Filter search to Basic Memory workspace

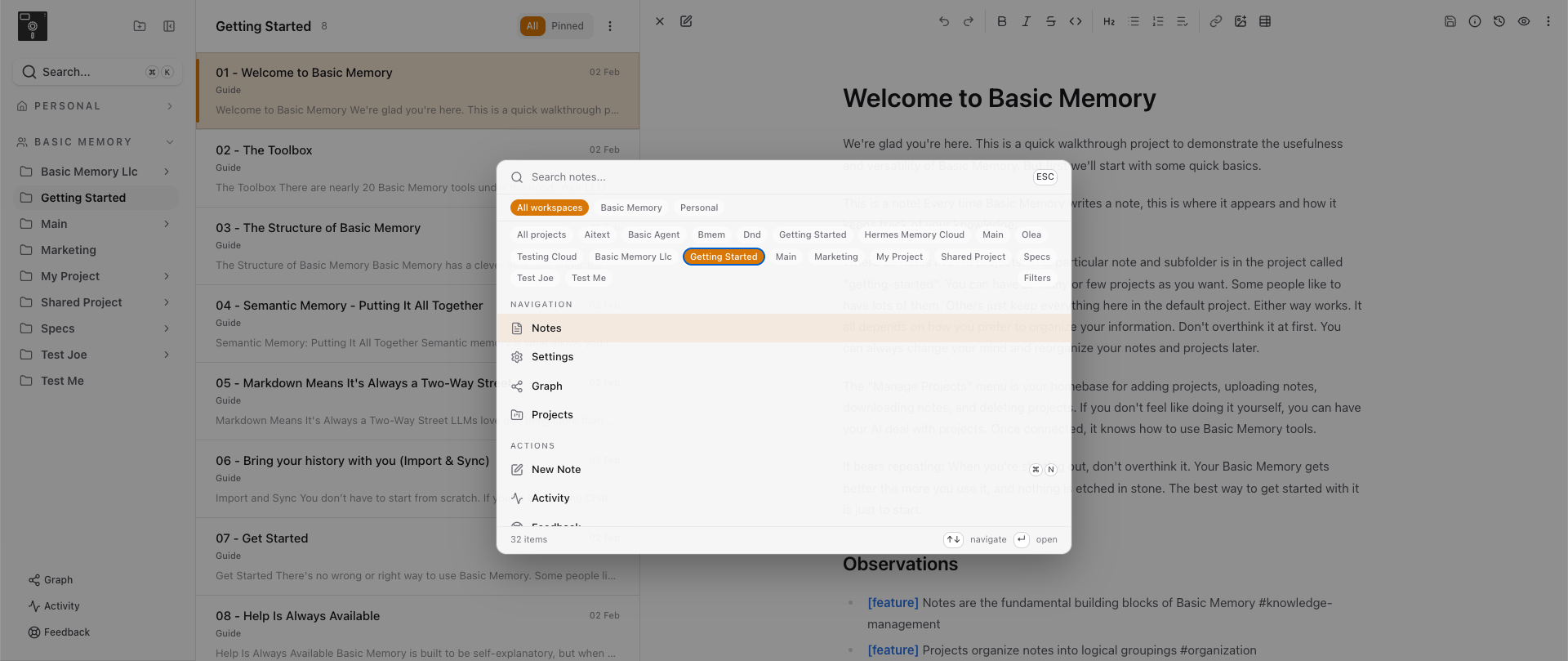point(631,208)
